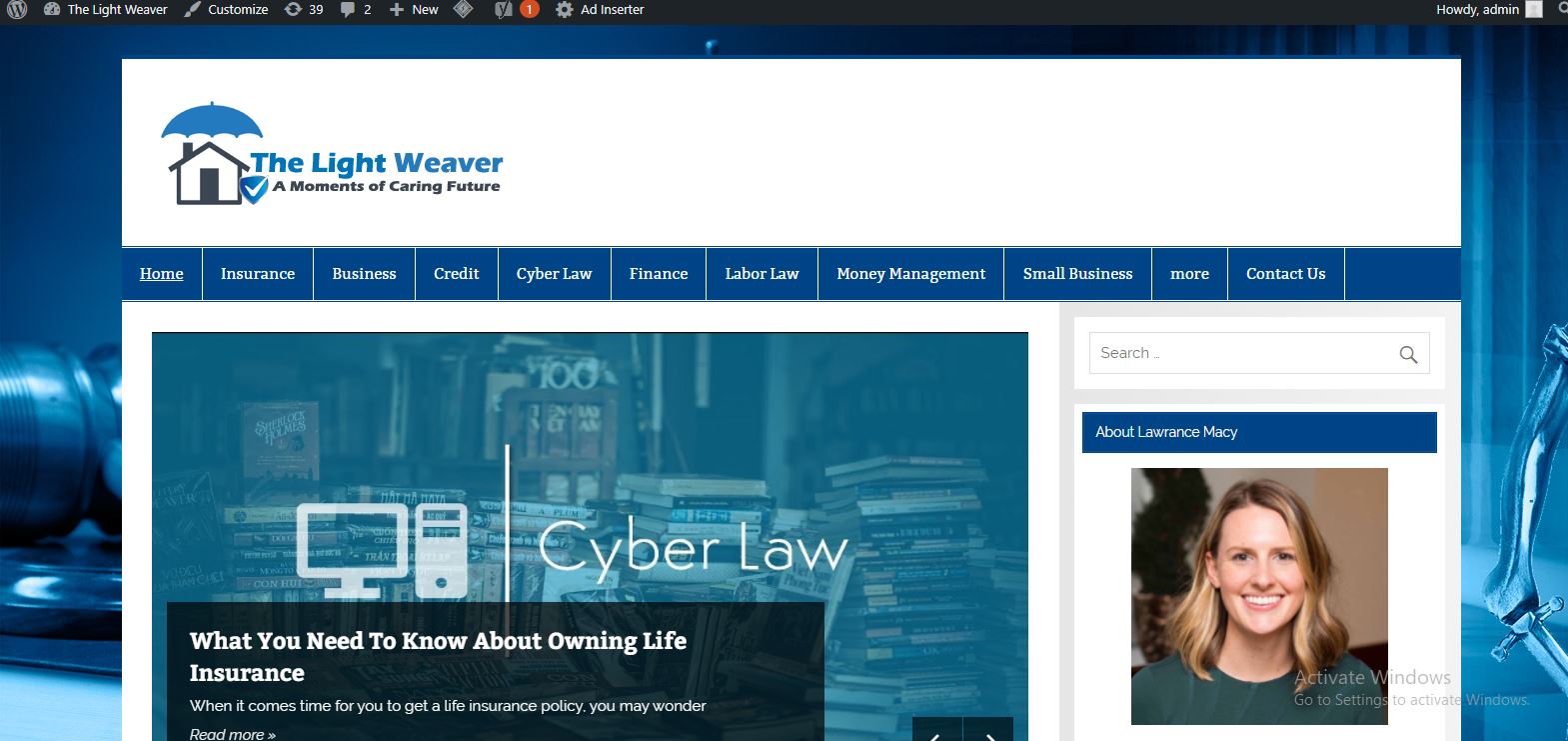Add New content from admin bar
Screen dimensions: 1568x741
414,10
